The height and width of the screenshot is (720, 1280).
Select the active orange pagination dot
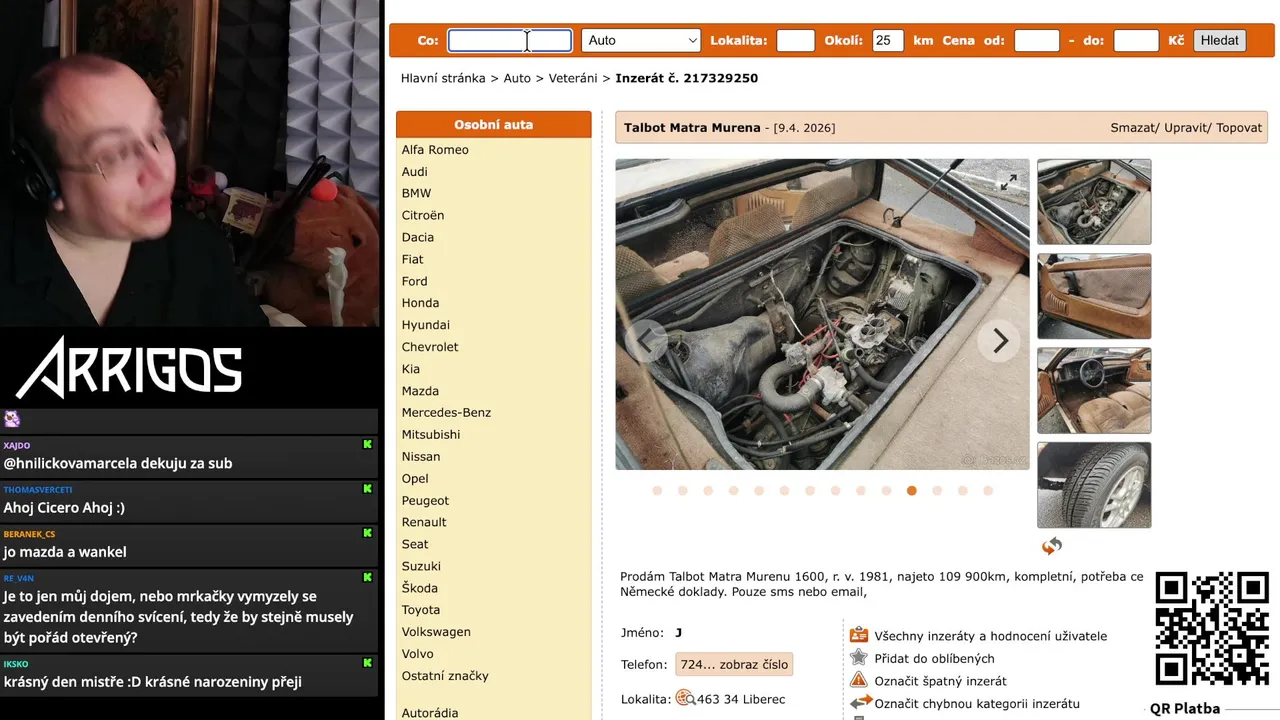pos(911,491)
